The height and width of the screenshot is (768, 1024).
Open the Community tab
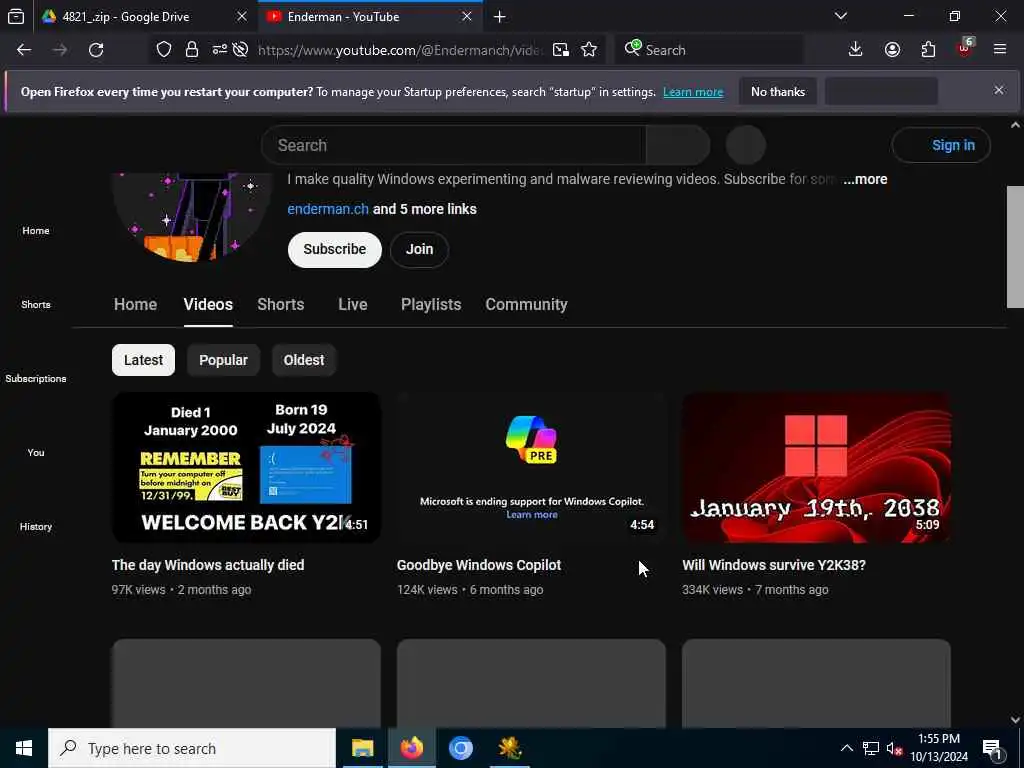tap(526, 304)
